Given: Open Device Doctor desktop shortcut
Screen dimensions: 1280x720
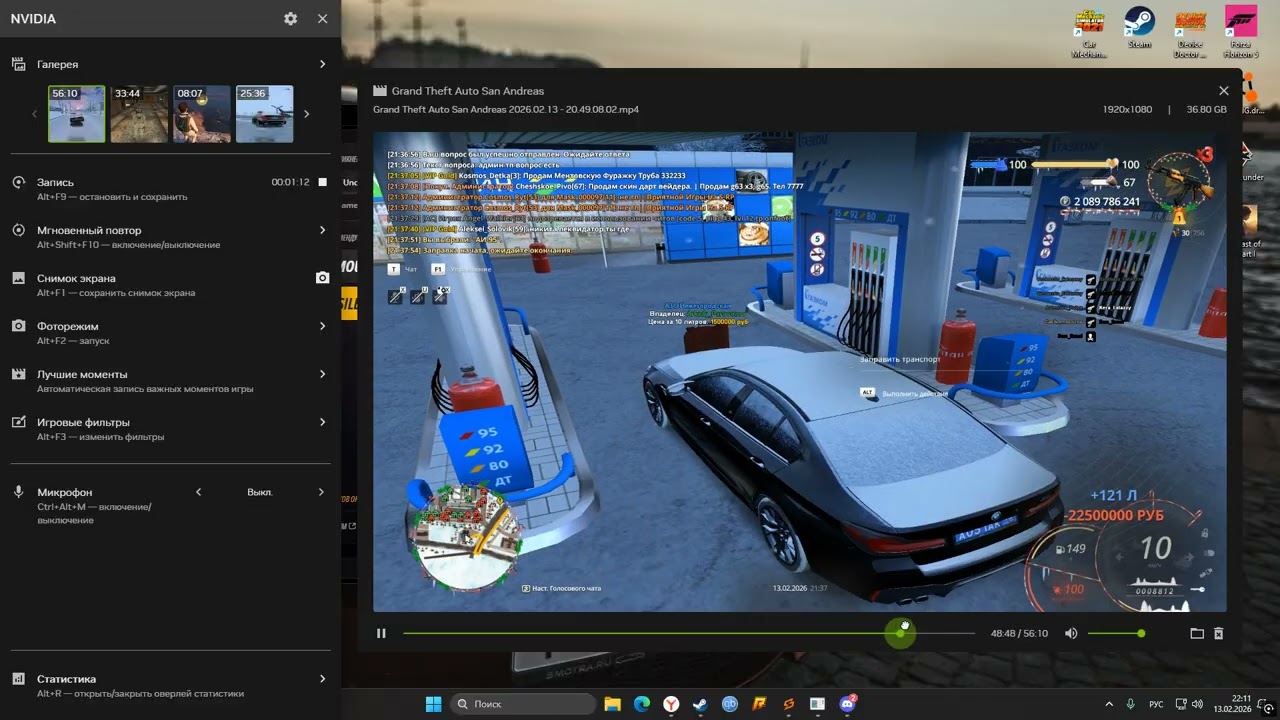Looking at the screenshot, I should point(1190,32).
